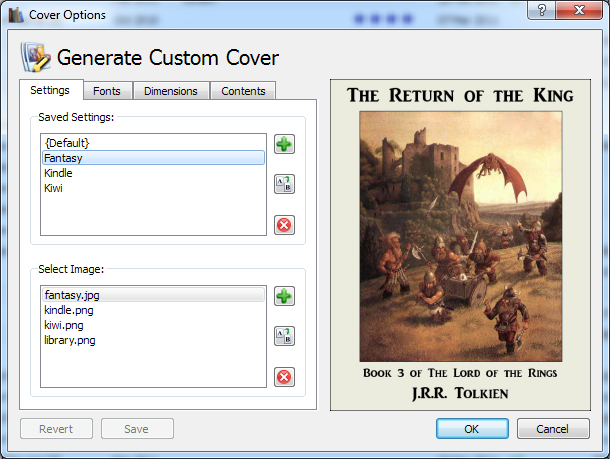Confirm with the OK button
This screenshot has height=459, width=610.
pyautogui.click(x=472, y=429)
